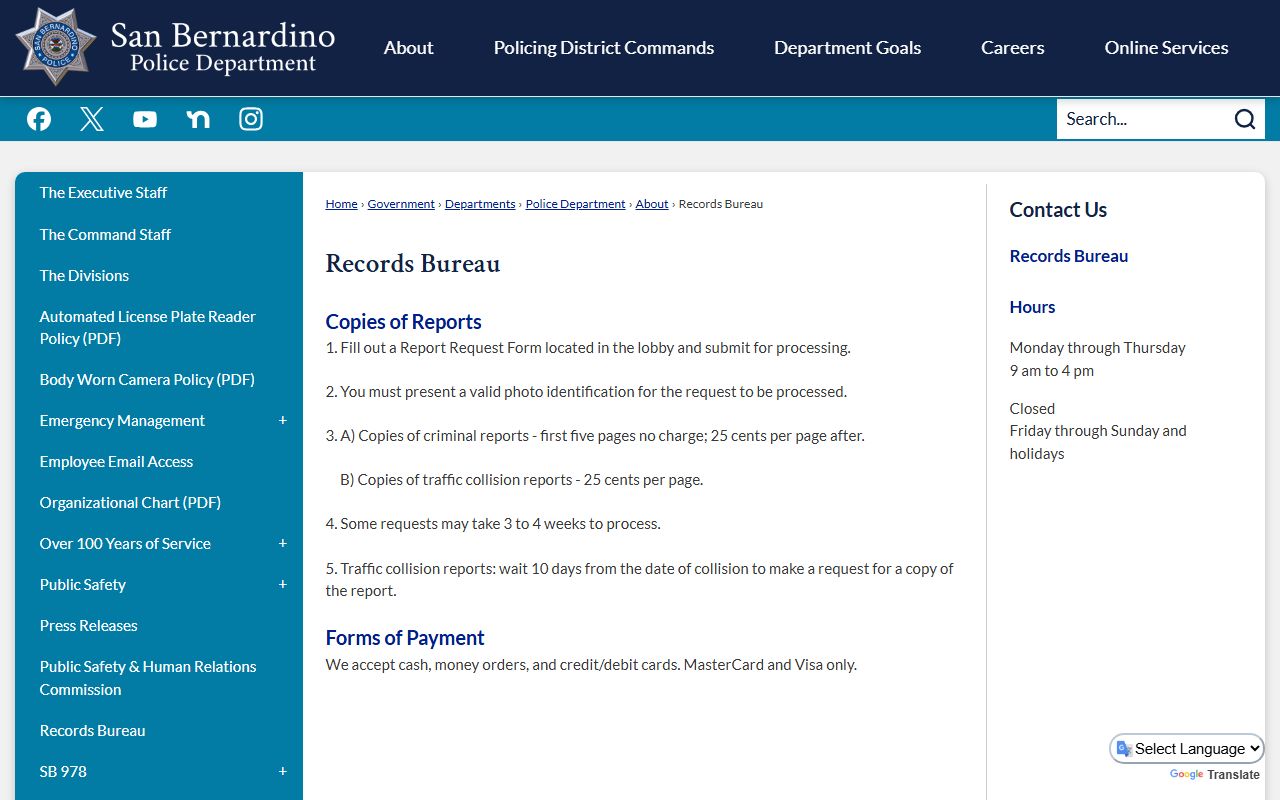Image resolution: width=1280 pixels, height=800 pixels.
Task: Open Over 100 Years of Service link
Action: [x=125, y=544]
